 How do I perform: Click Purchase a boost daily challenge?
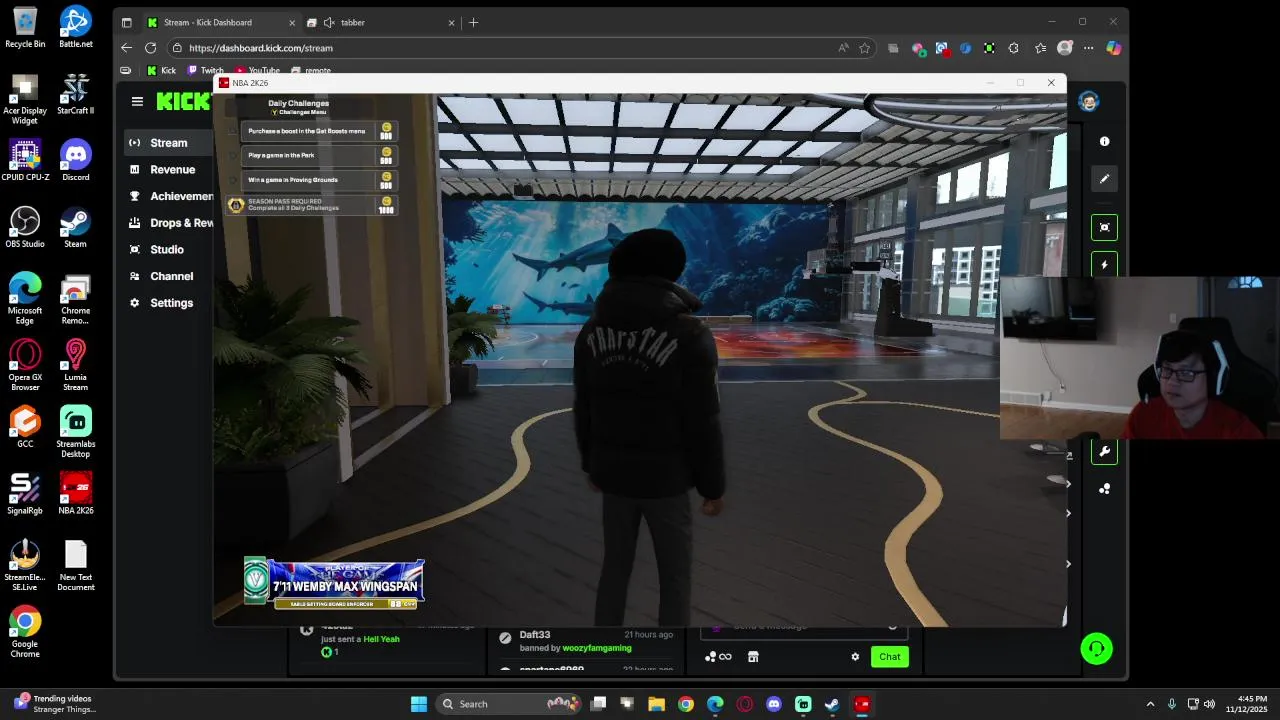click(320, 131)
